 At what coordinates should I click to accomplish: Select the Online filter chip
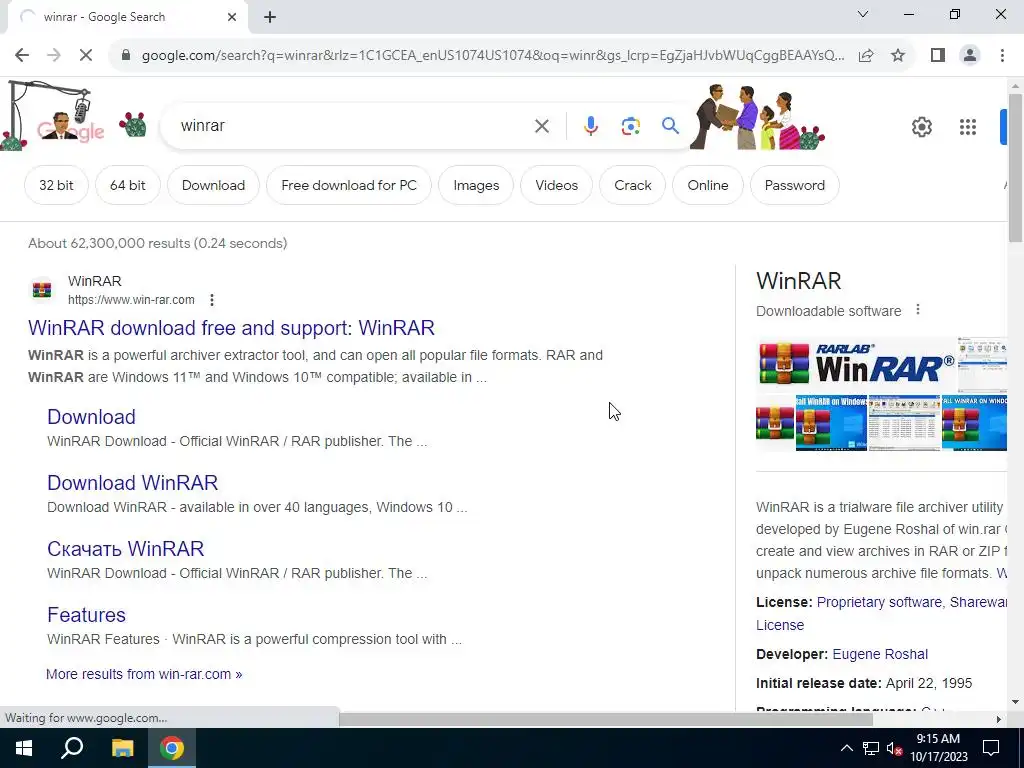(707, 185)
